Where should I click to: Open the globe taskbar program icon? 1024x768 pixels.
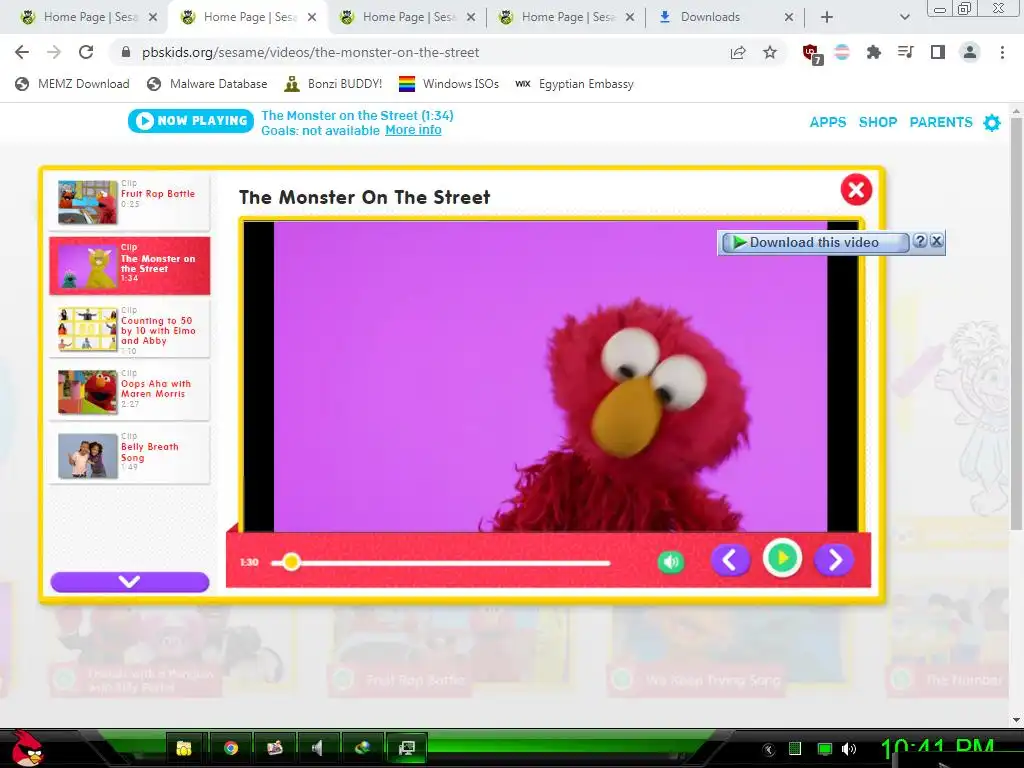click(x=362, y=748)
